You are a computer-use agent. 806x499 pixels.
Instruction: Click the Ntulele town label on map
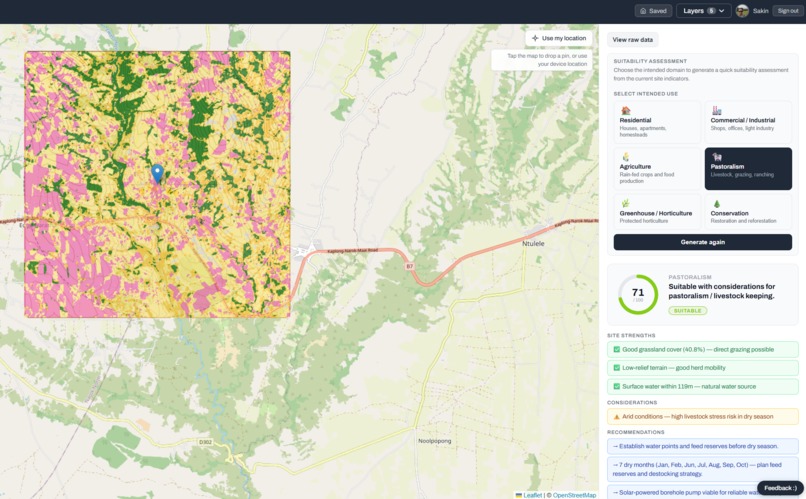point(533,244)
